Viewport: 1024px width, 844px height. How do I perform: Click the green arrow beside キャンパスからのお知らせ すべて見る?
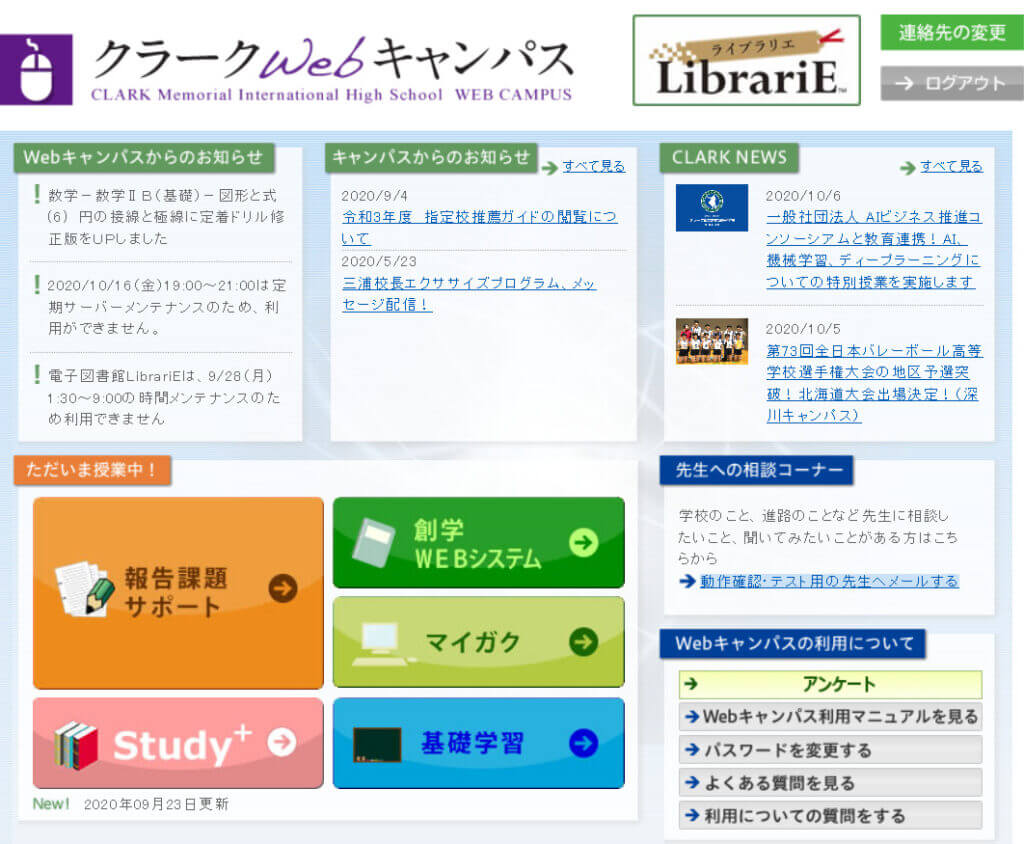[x=550, y=168]
